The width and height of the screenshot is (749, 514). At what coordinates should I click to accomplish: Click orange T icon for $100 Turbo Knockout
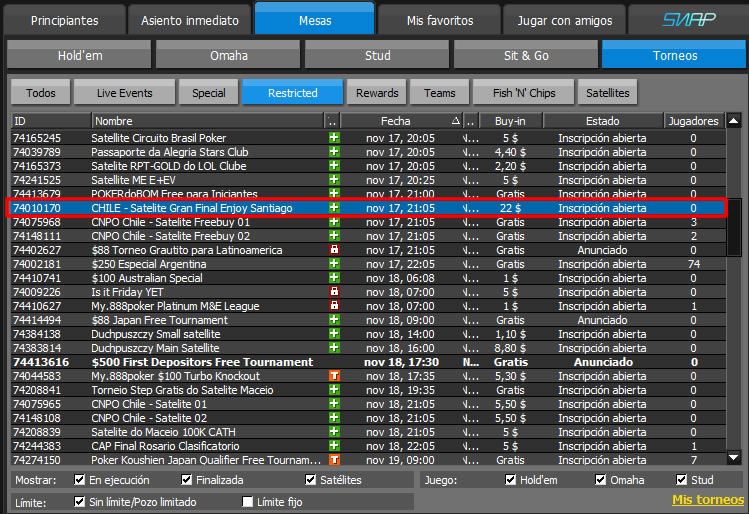[334, 376]
